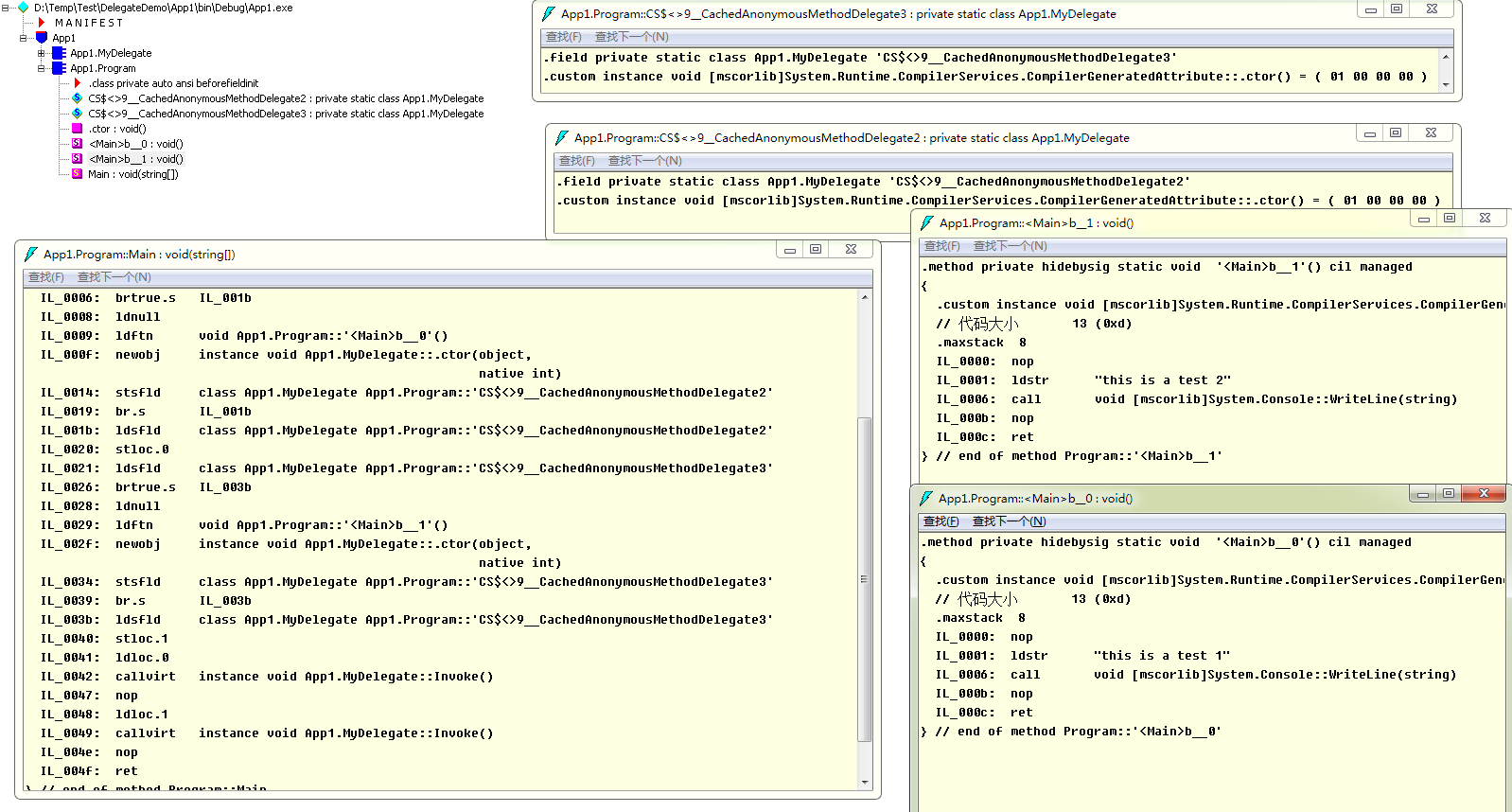Image resolution: width=1512 pixels, height=812 pixels.
Task: Click scroll-up arrow in Main window
Action: pyautogui.click(x=865, y=297)
